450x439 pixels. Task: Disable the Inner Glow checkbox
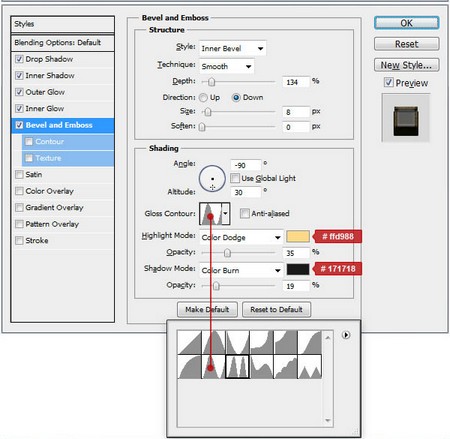click(19, 109)
